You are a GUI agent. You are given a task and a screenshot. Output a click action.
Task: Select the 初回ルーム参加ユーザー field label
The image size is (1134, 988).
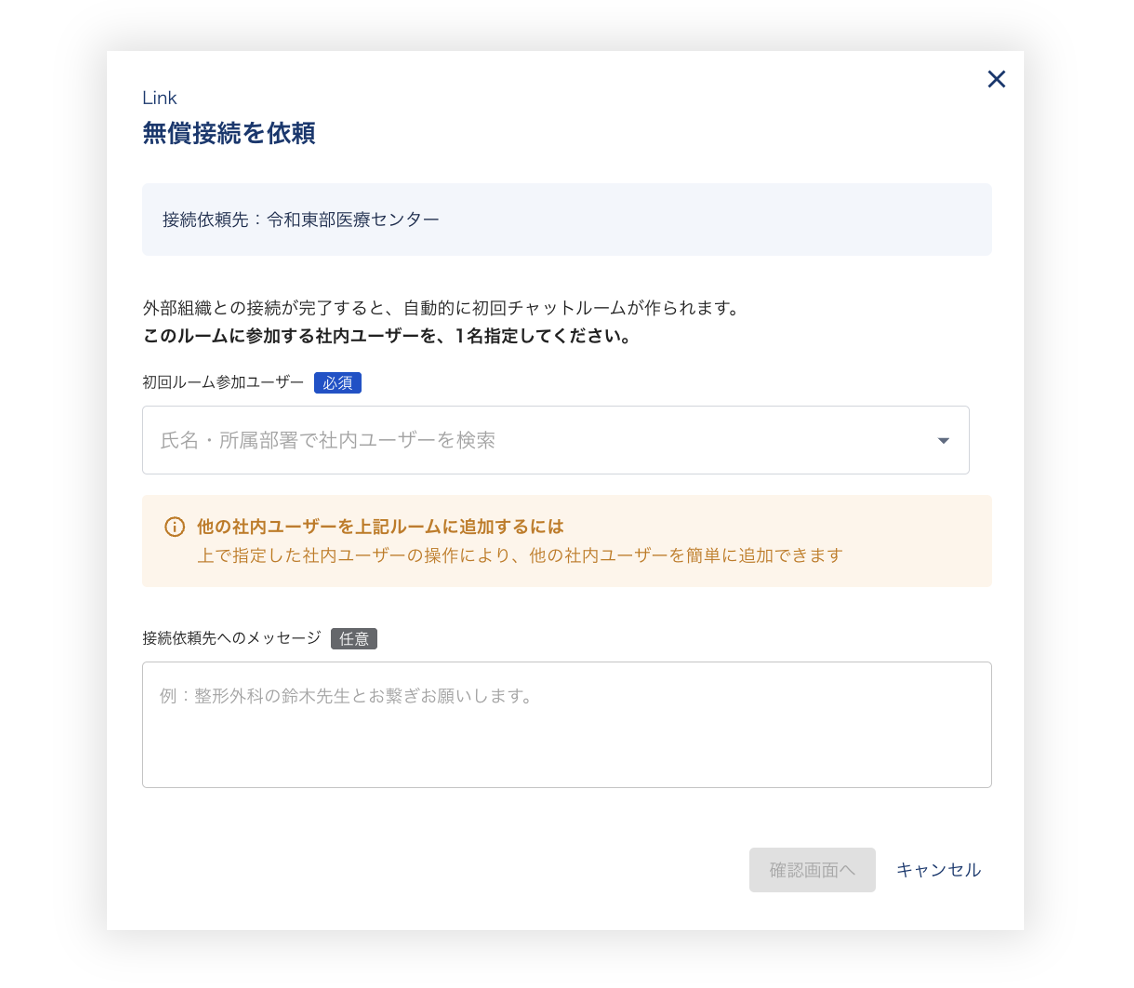point(223,383)
